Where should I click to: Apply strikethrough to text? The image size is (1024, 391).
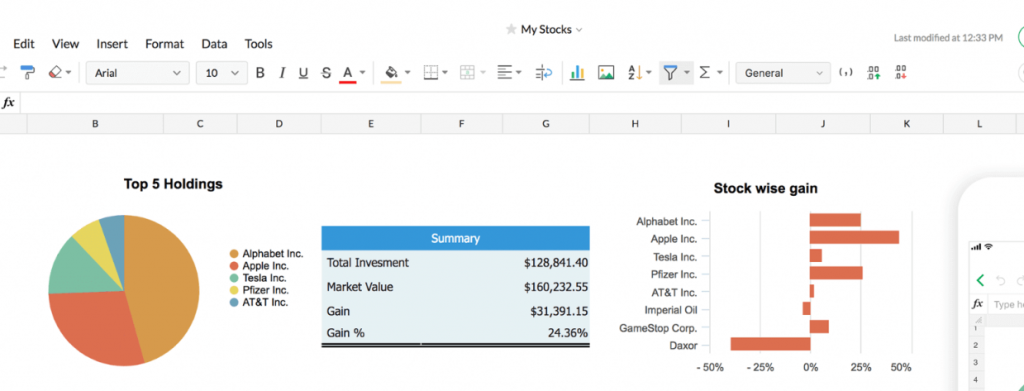(326, 73)
